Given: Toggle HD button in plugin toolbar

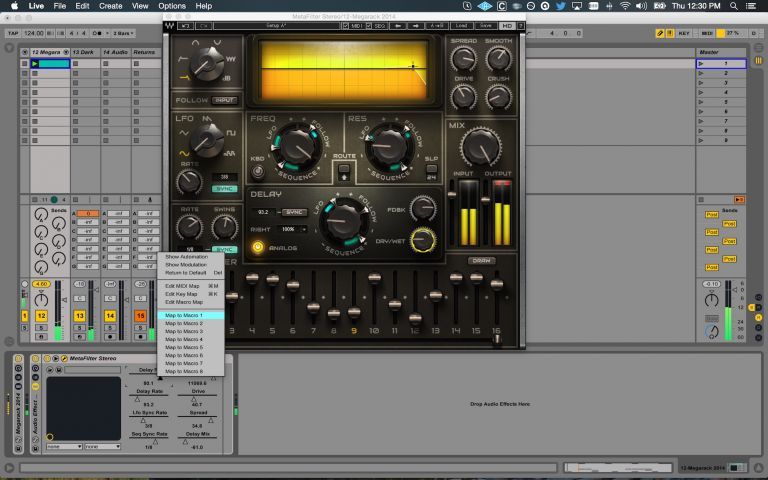Looking at the screenshot, I should (x=507, y=25).
